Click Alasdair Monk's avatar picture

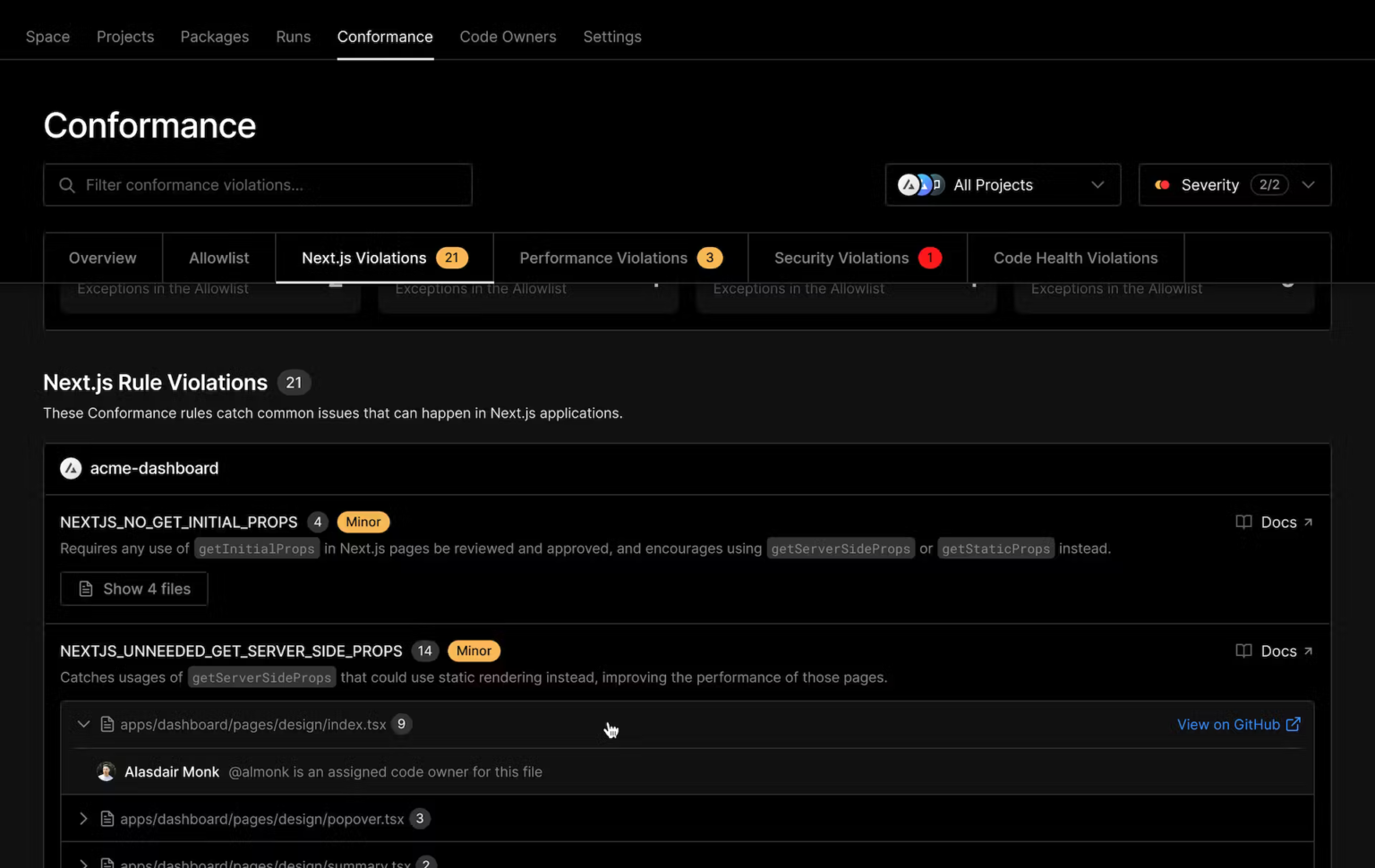coord(106,771)
